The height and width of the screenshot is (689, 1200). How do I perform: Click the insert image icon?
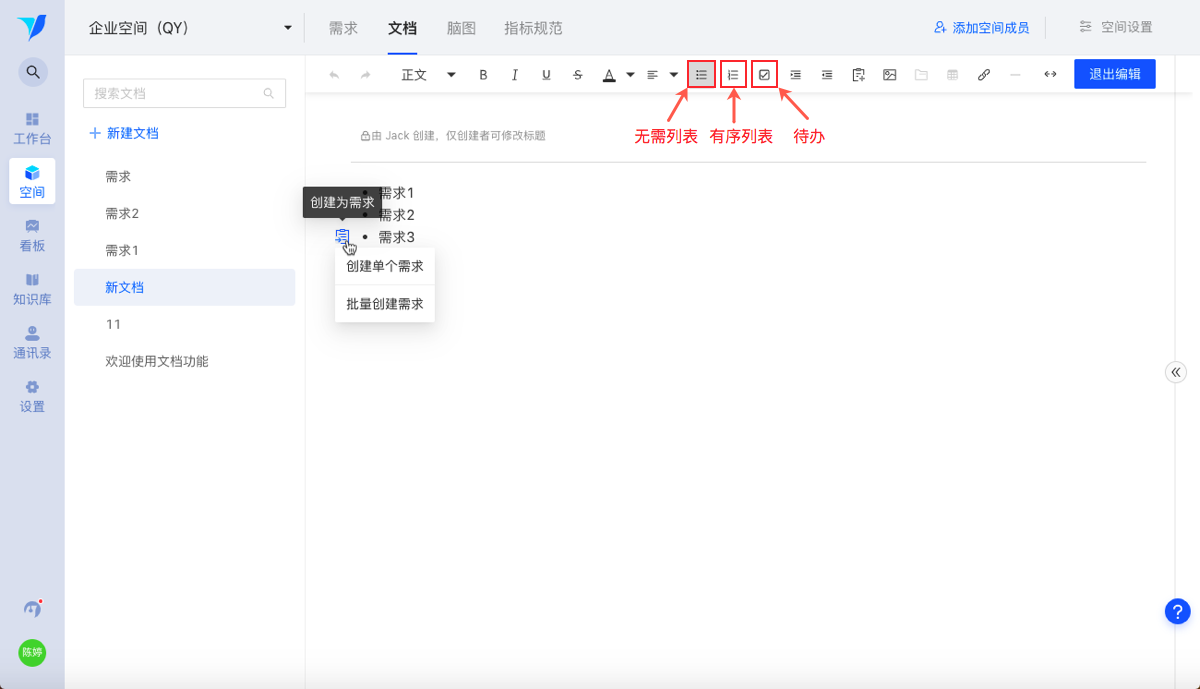tap(889, 75)
